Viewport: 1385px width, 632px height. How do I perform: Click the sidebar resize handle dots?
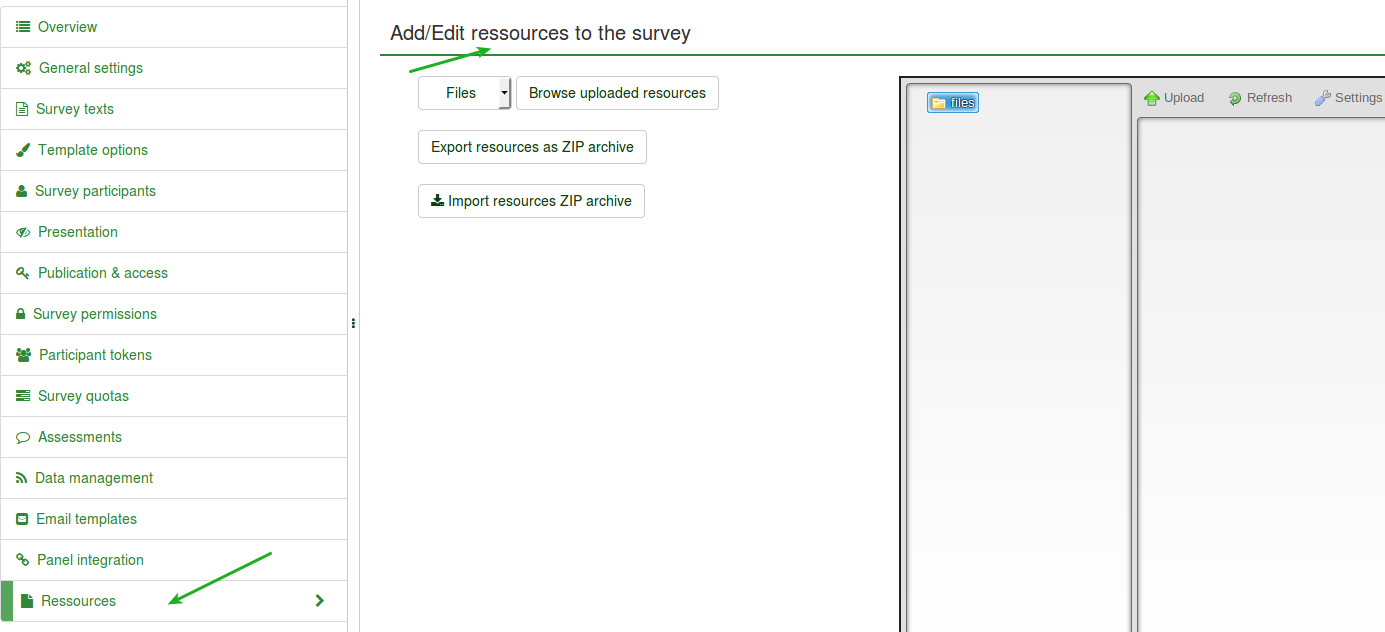point(353,323)
